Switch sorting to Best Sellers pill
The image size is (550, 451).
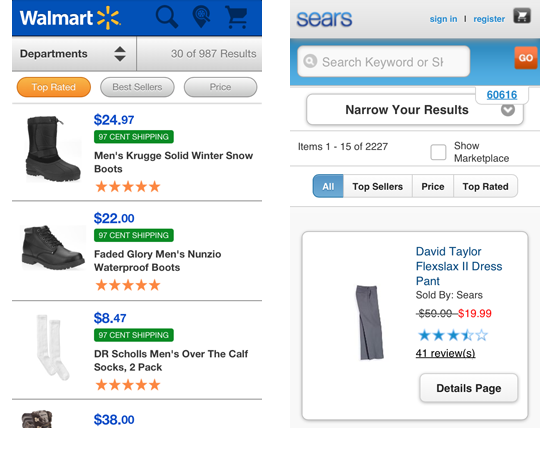pos(137,87)
